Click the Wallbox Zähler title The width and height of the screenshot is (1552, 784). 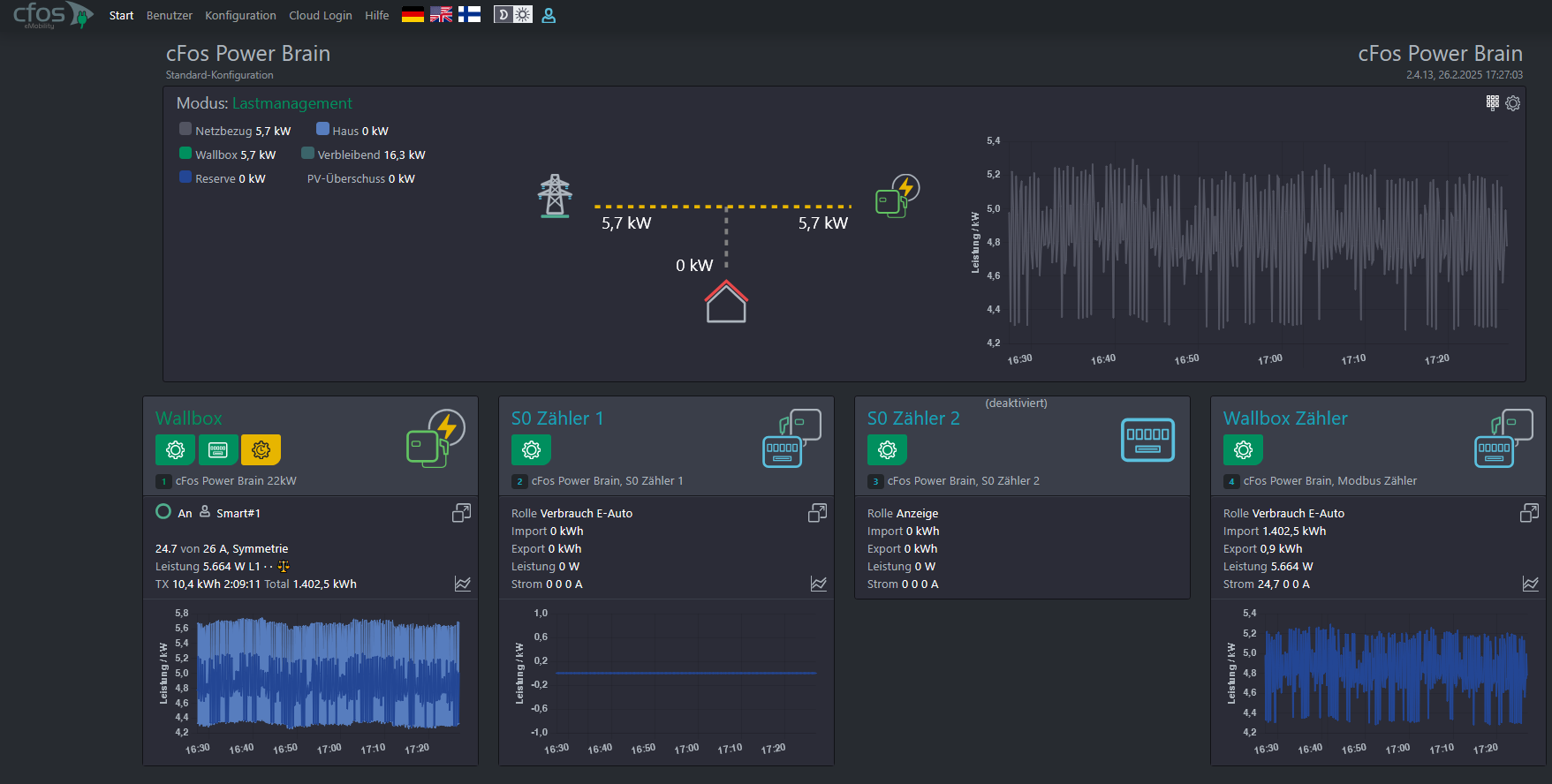(x=1285, y=418)
